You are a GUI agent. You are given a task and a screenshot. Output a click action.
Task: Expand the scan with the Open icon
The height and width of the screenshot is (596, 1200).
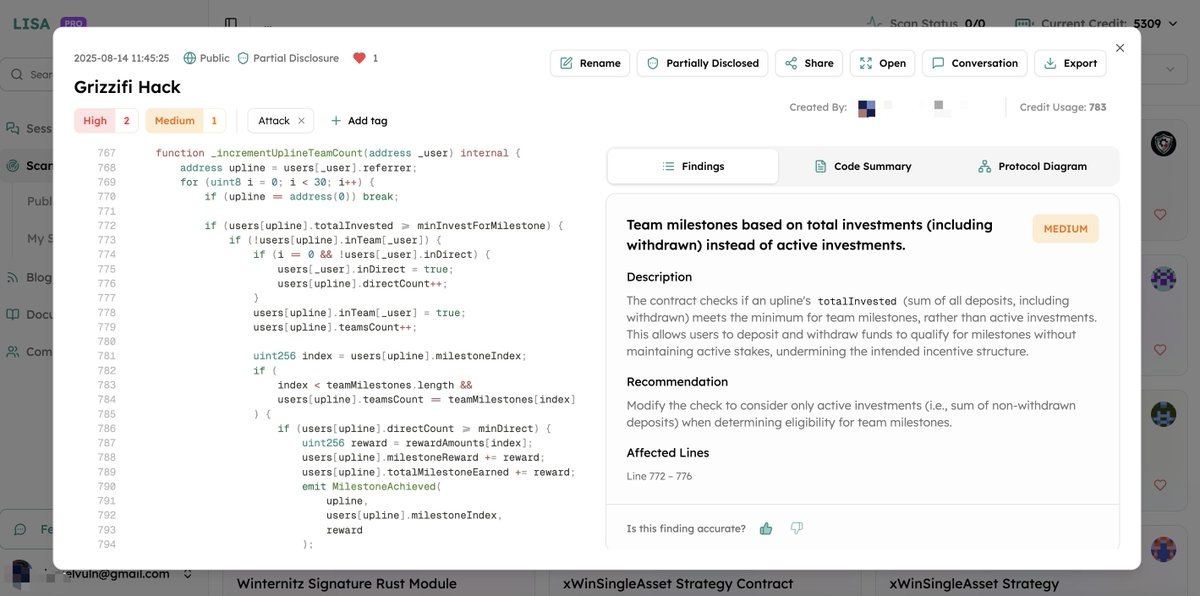[x=864, y=62]
